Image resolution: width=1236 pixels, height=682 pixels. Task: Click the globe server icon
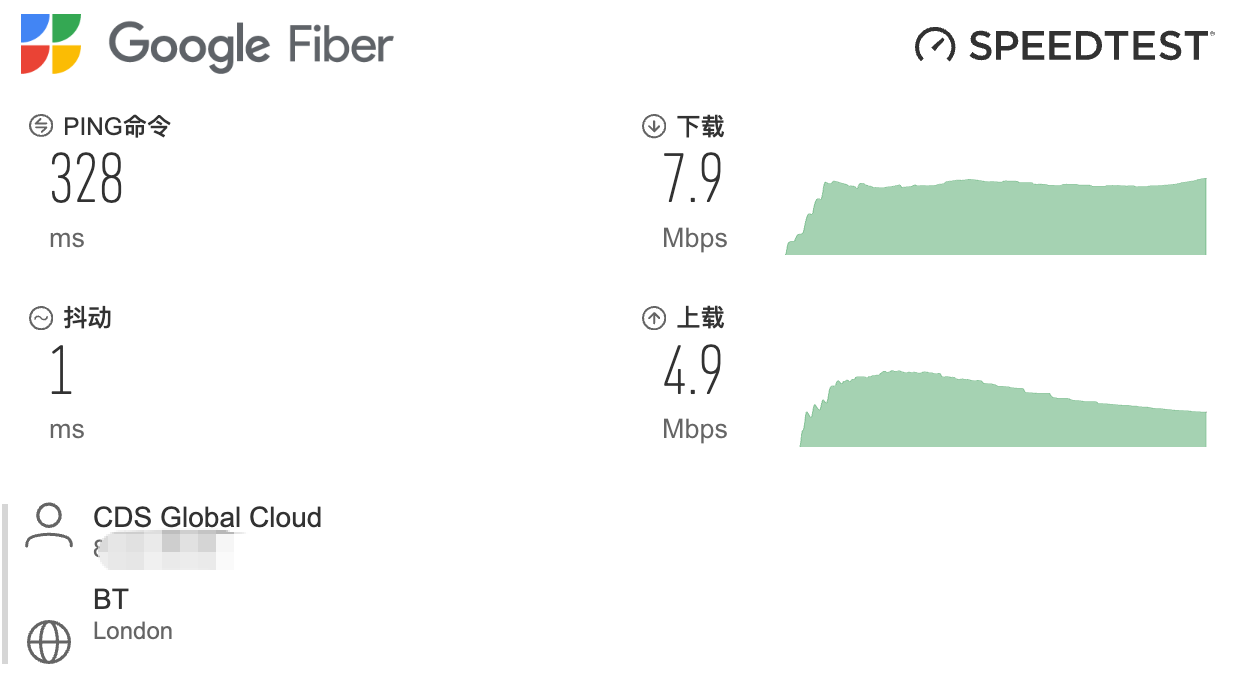tap(49, 641)
